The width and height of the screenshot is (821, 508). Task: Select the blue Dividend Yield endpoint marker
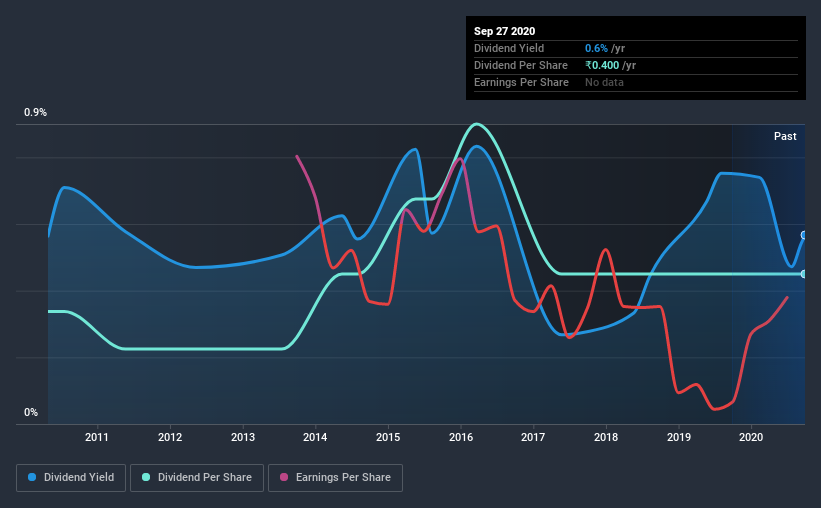click(803, 235)
